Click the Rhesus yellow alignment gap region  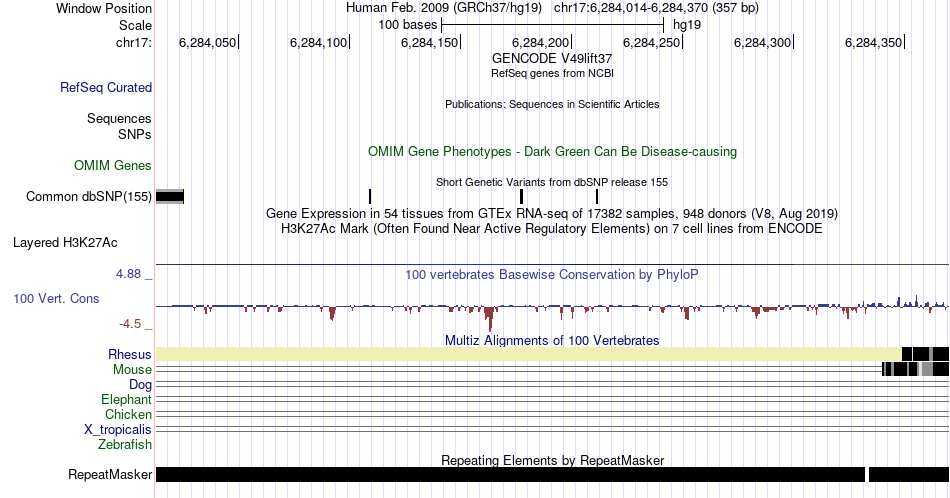point(529,354)
